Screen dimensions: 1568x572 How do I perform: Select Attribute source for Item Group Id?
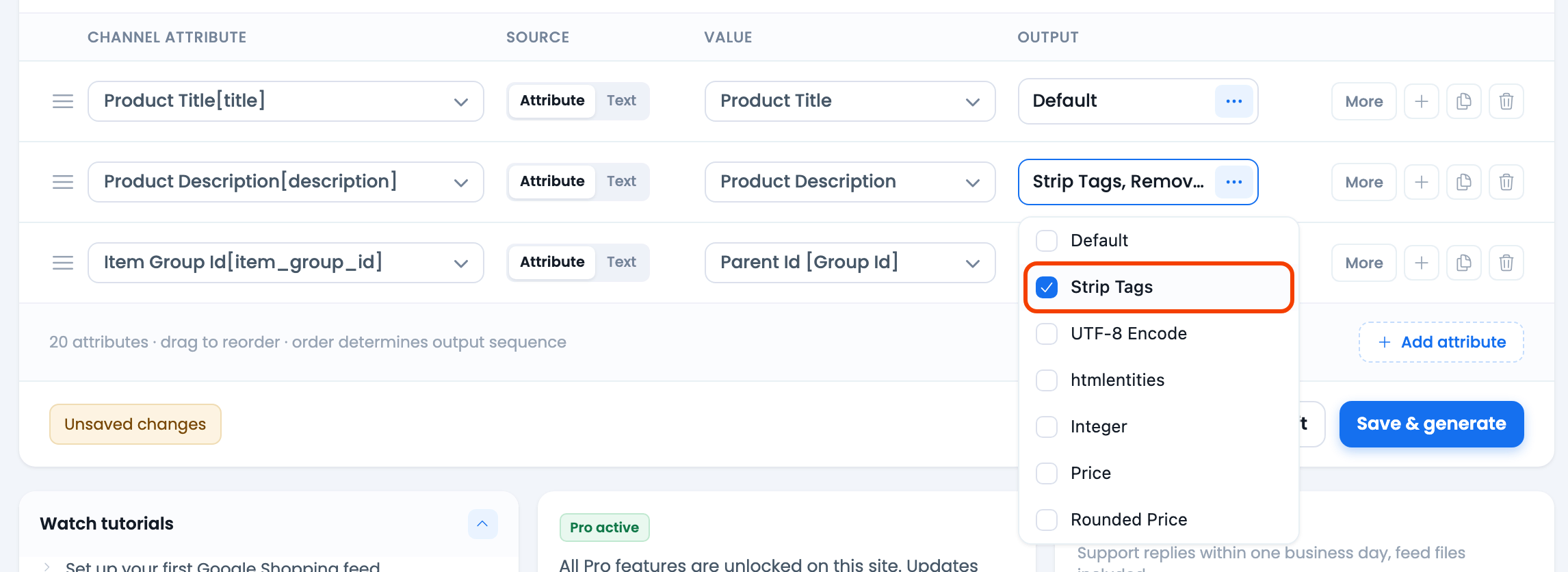click(x=552, y=262)
